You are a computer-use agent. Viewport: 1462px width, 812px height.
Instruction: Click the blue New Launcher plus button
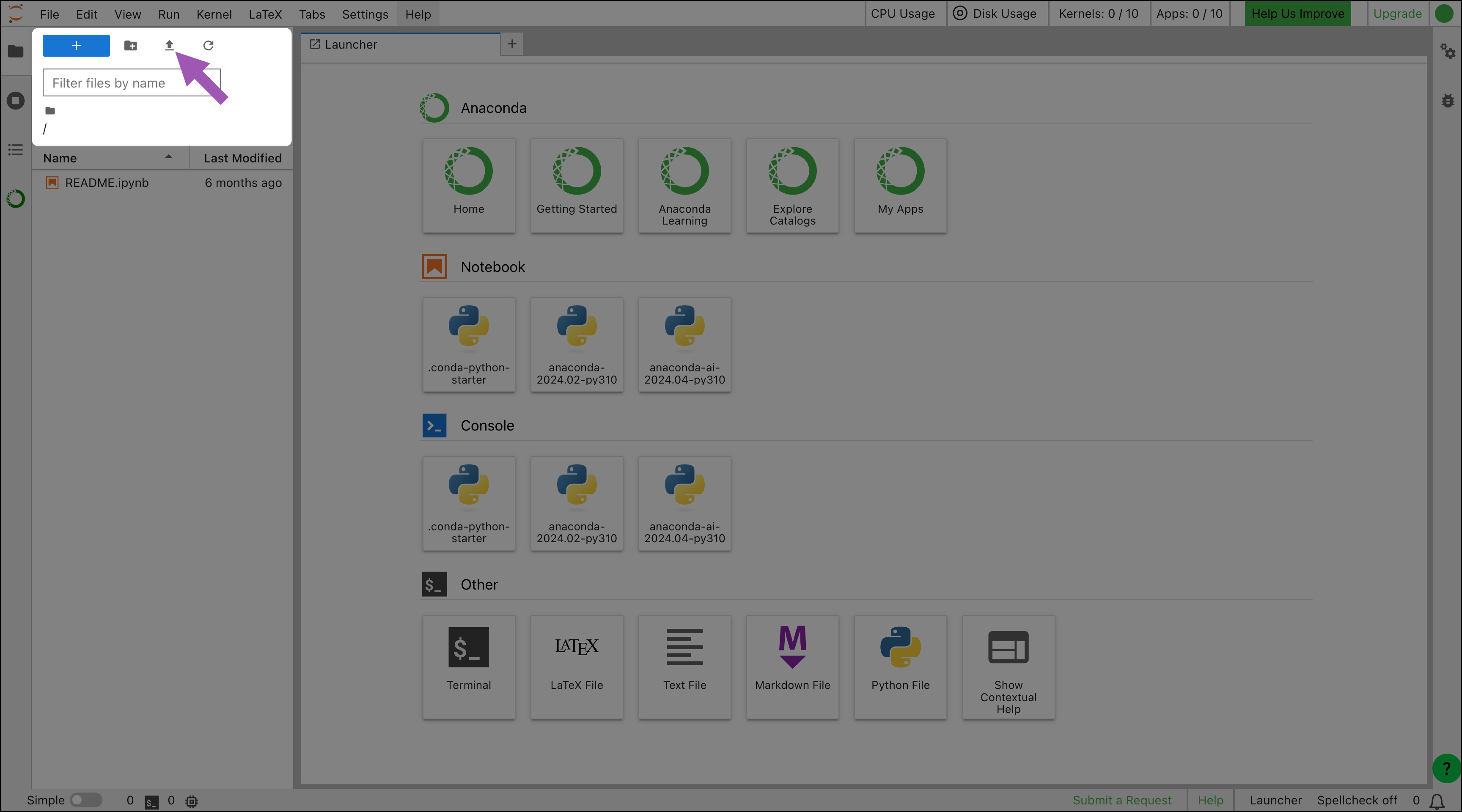click(76, 45)
